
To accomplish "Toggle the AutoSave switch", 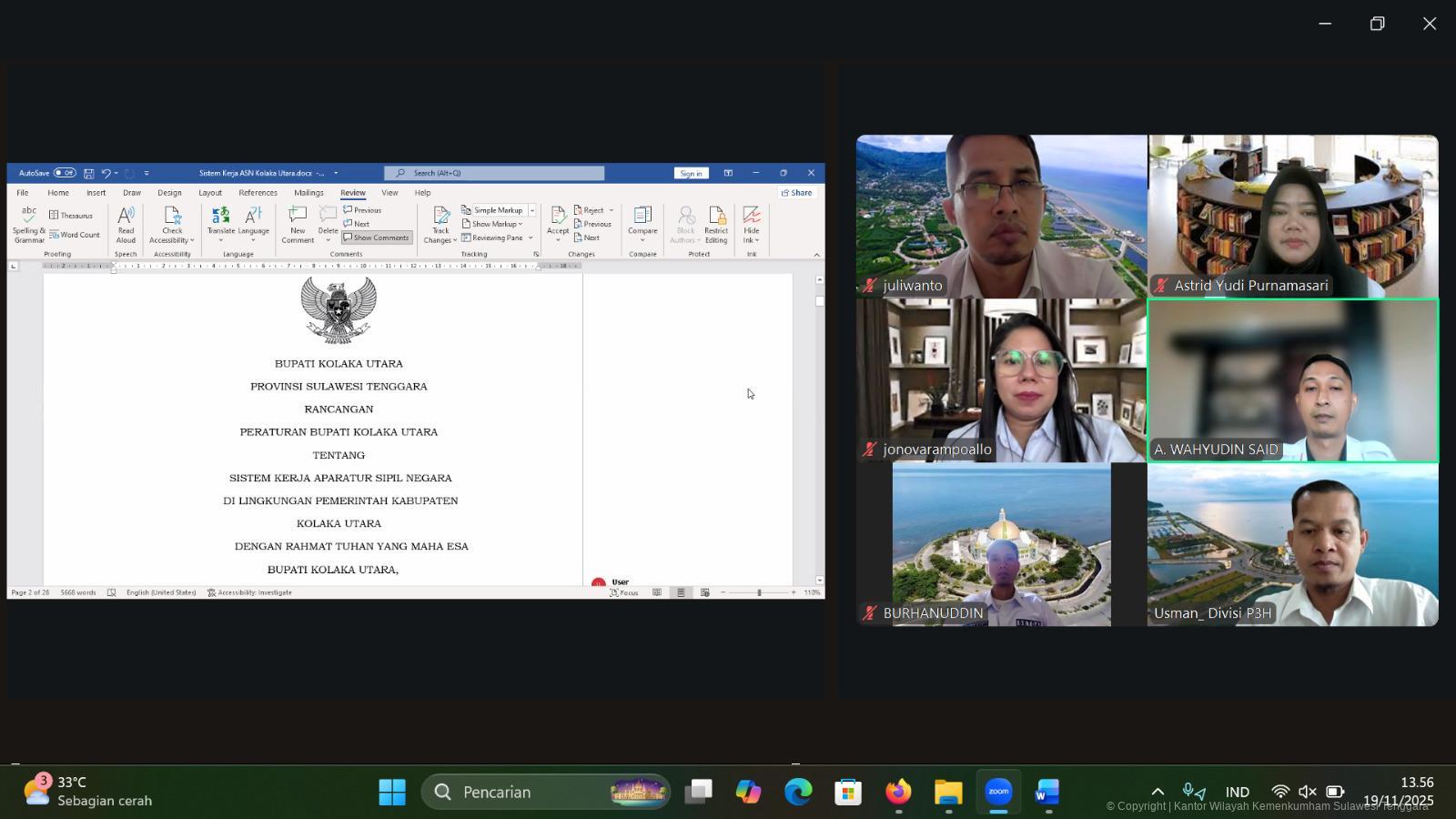I will tap(65, 173).
